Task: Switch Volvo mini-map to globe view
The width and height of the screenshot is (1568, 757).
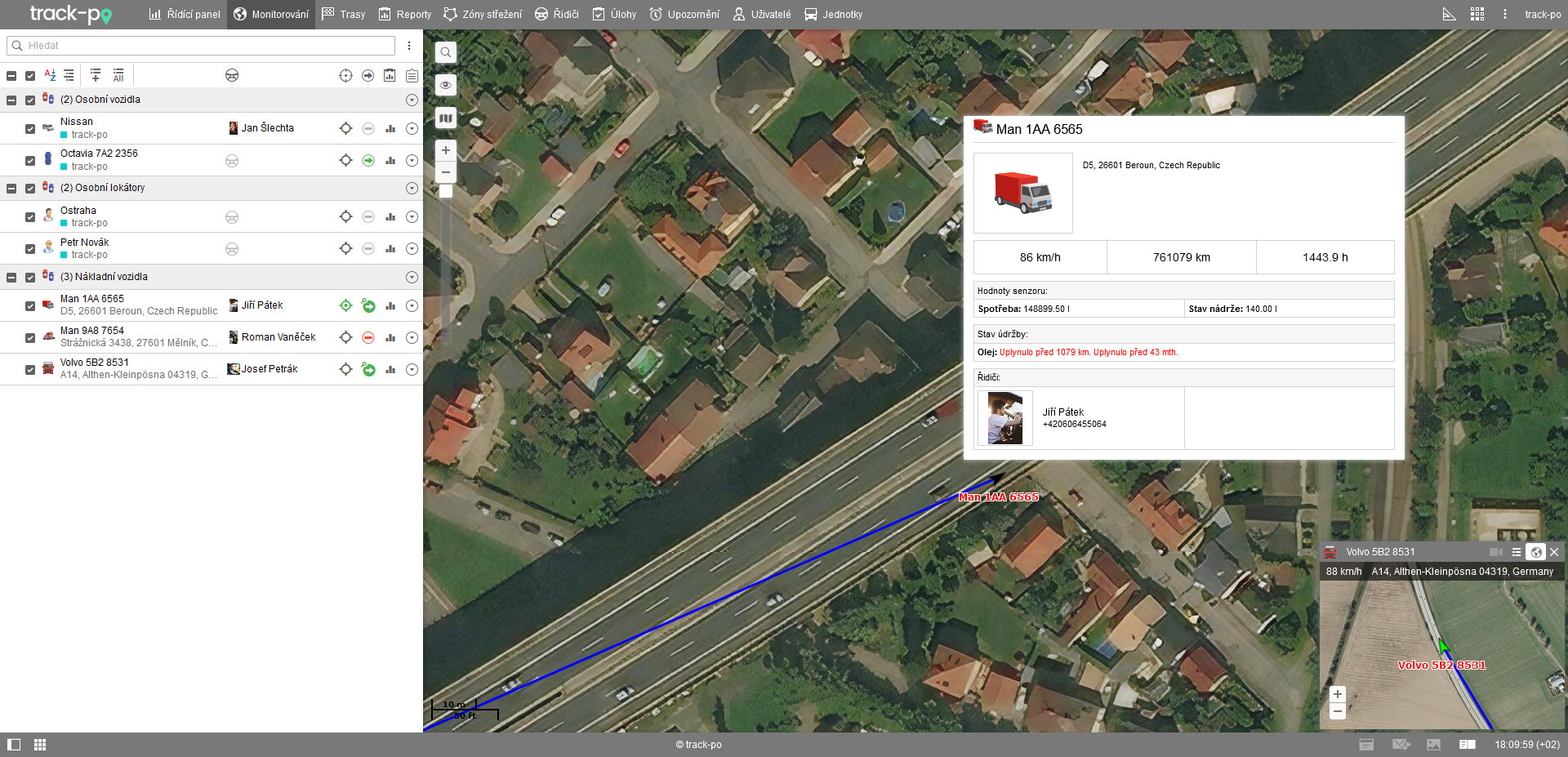Action: click(1535, 552)
